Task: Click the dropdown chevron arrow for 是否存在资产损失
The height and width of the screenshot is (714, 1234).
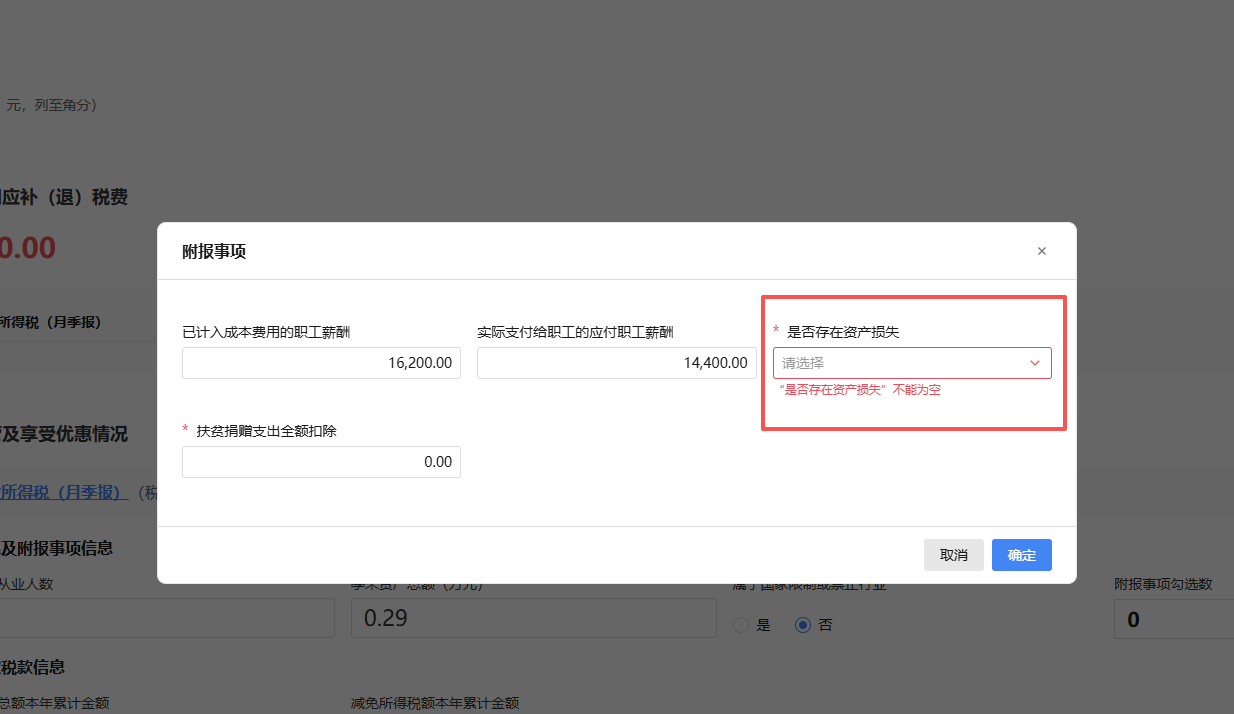Action: tap(1035, 363)
